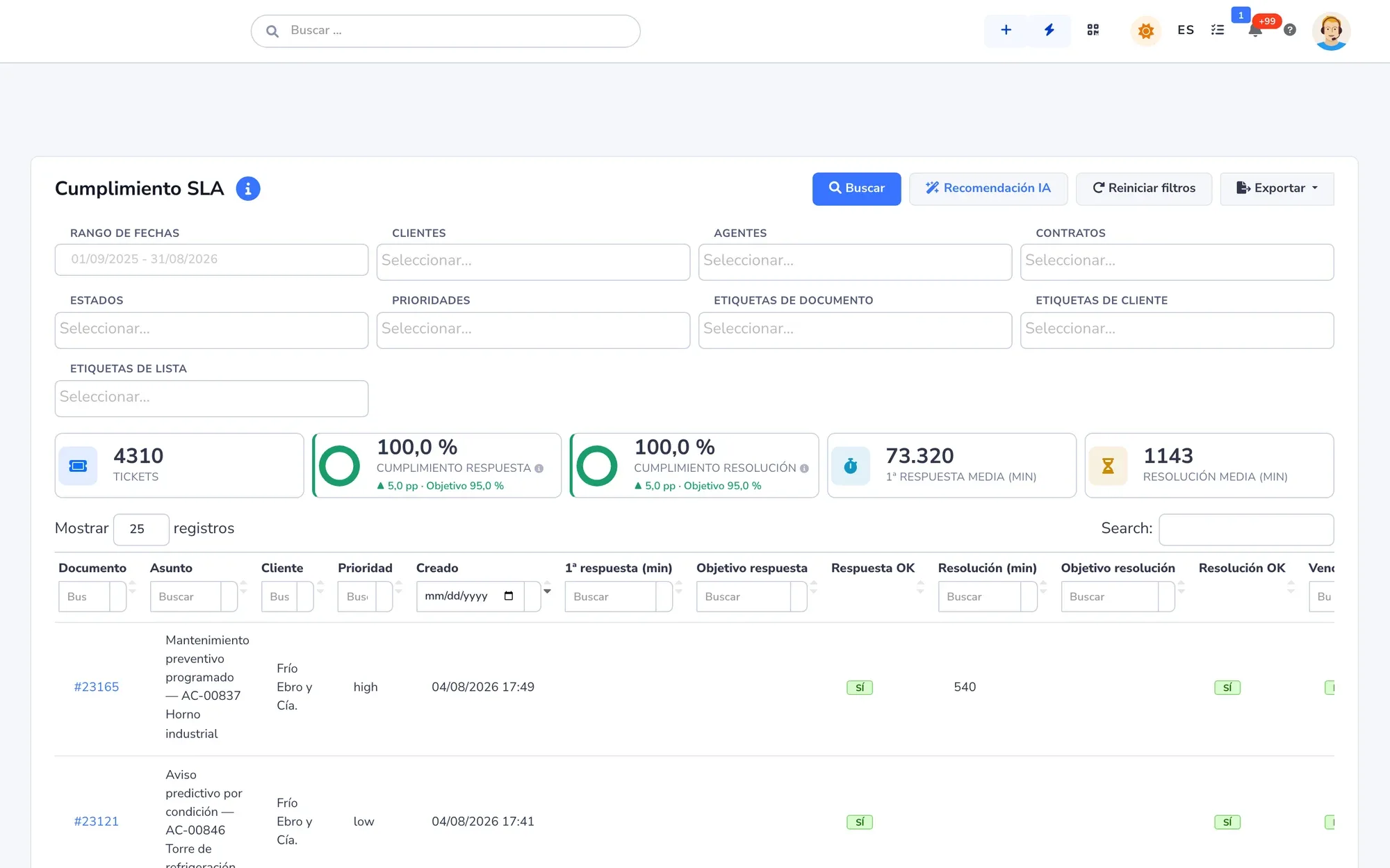The image size is (1390, 868).
Task: Click the Mostrar registros count field
Action: 141,529
